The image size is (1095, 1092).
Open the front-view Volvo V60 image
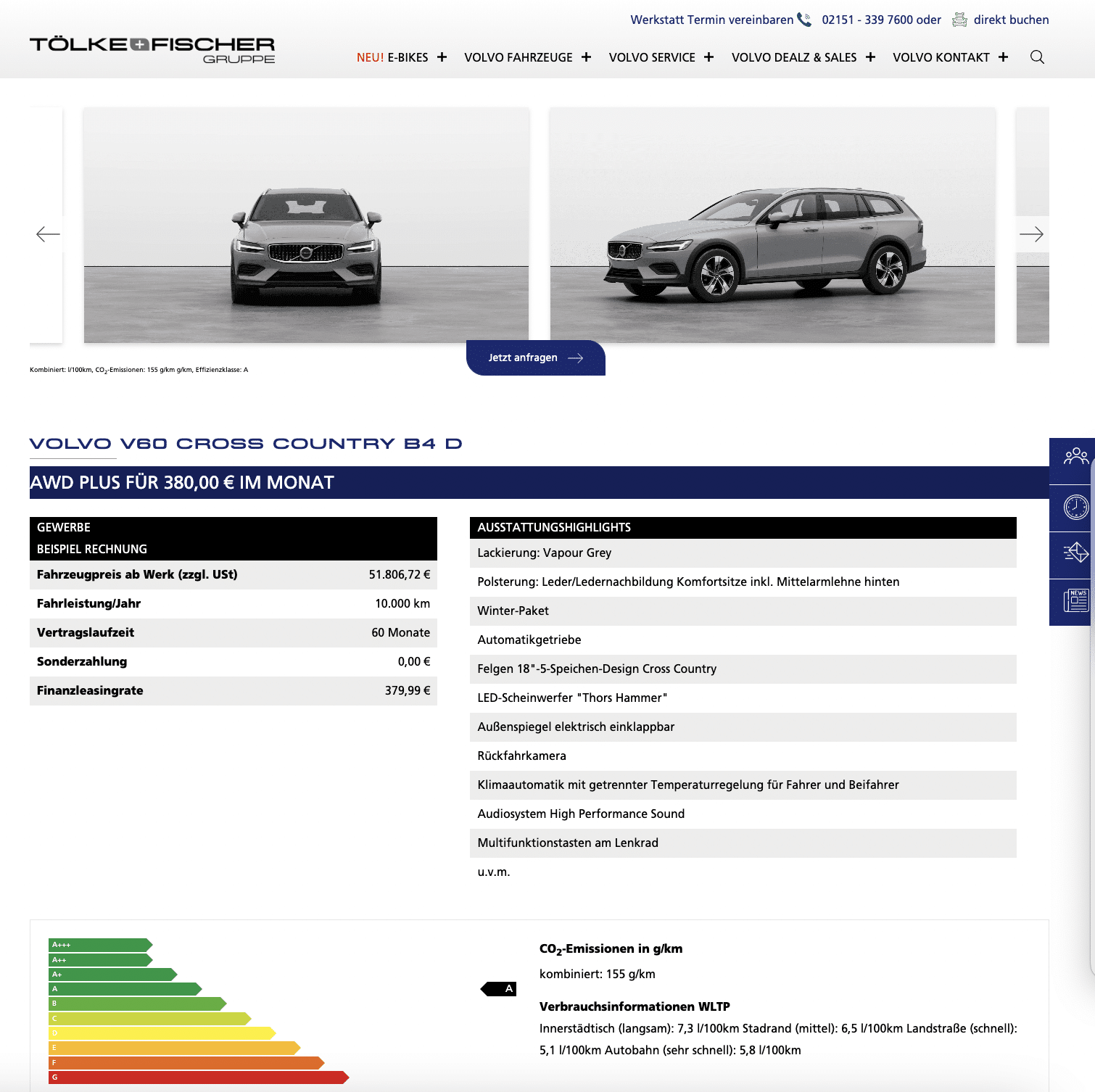[306, 225]
